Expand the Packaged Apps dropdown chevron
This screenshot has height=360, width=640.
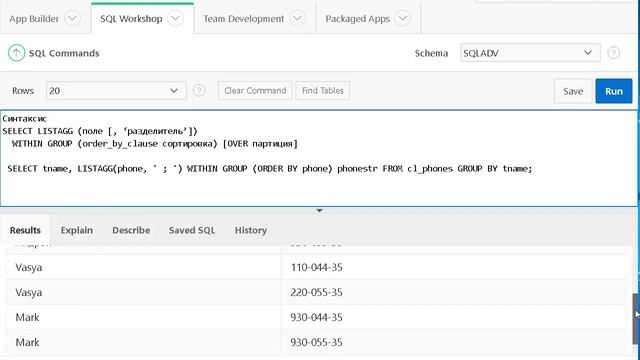point(402,18)
